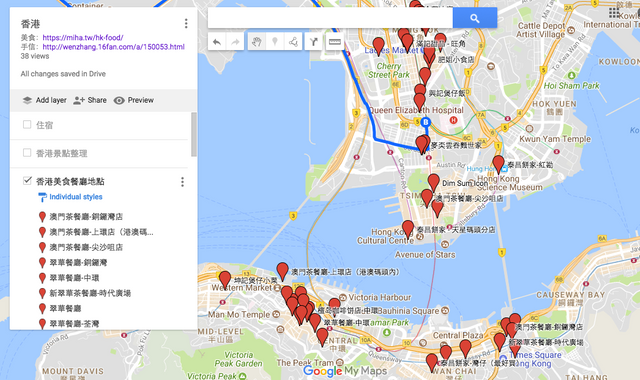Select the hand pan tool
This screenshot has width=640, height=380.
(256, 42)
